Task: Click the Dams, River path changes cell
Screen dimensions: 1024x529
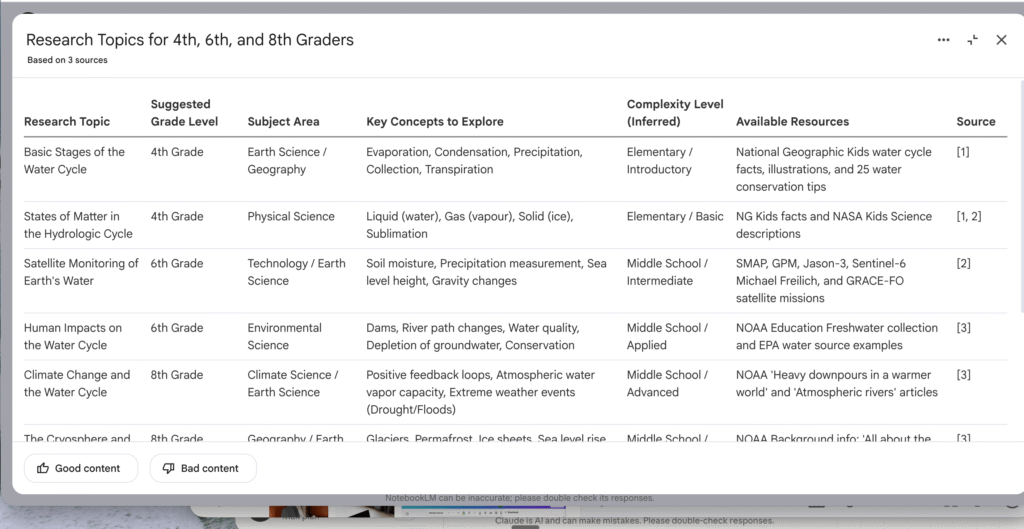Action: (x=473, y=336)
